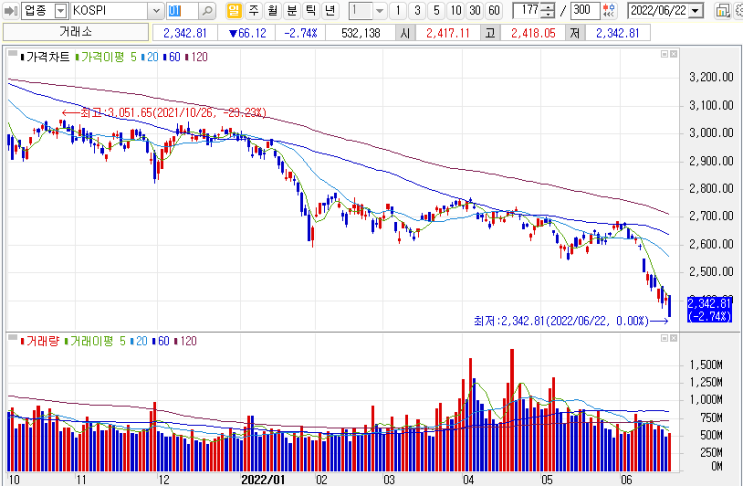Click the 60 moving average legend in price chart

click(174, 57)
